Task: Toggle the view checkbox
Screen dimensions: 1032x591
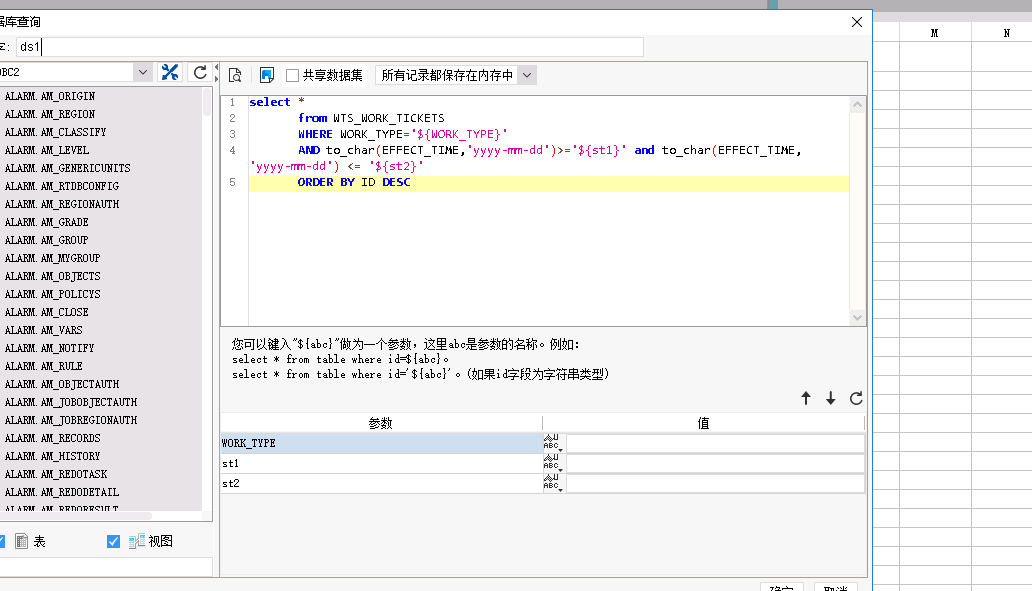Action: tap(113, 541)
